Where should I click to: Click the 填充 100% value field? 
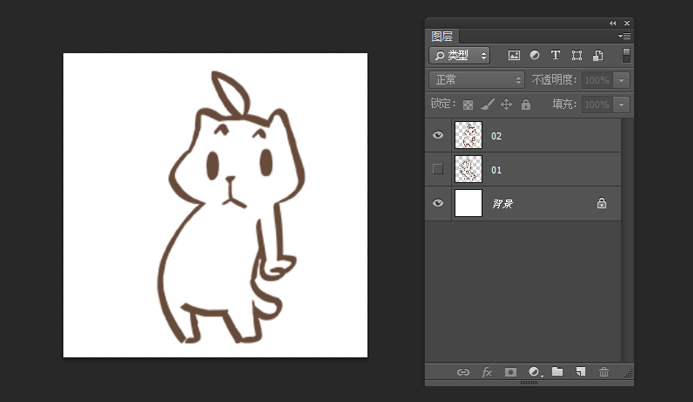click(x=597, y=105)
